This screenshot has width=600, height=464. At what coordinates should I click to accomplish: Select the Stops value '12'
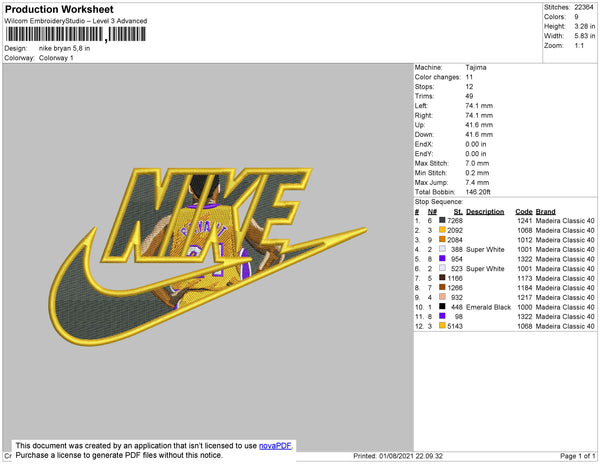(x=469, y=86)
